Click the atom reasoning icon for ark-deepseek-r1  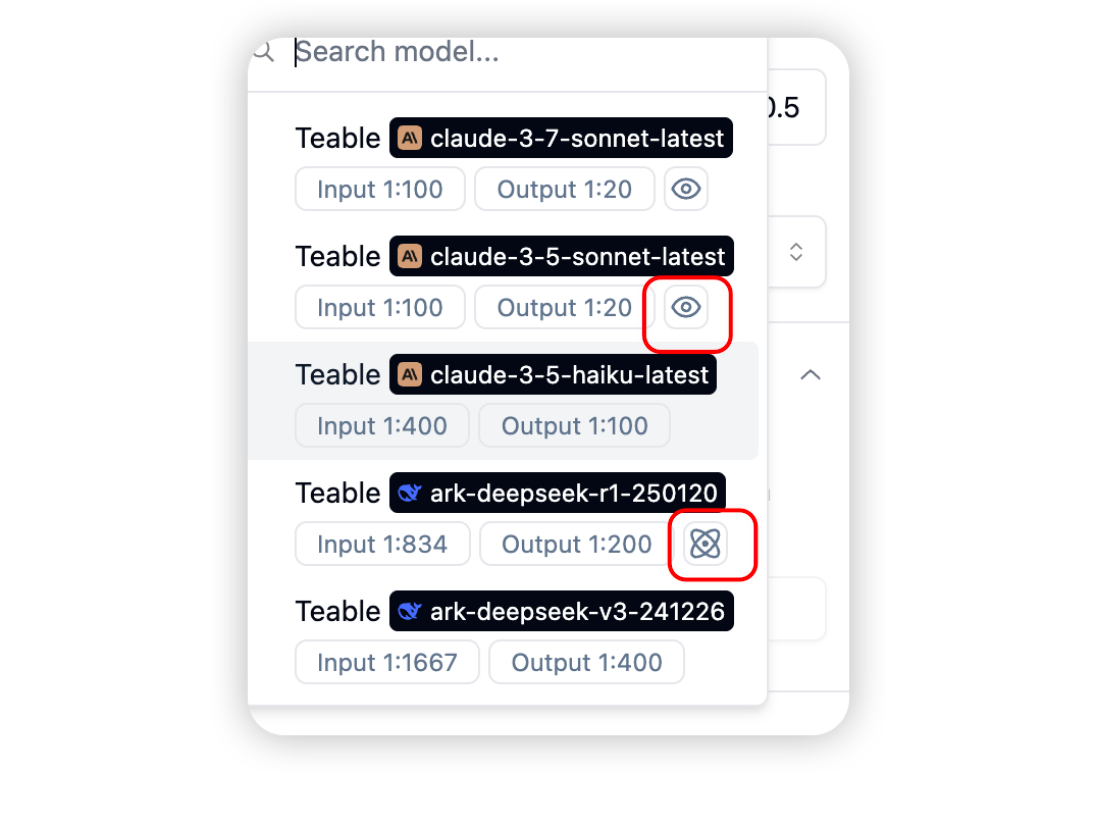coord(704,544)
